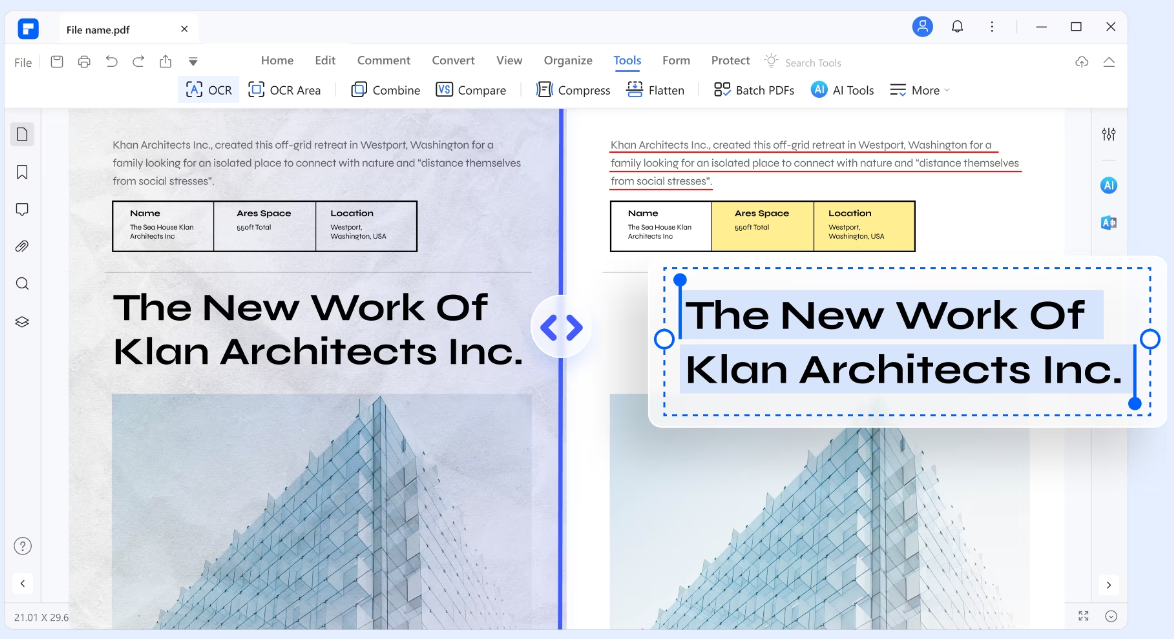The height and width of the screenshot is (639, 1174).
Task: Click the selected heading text box
Action: point(907,342)
